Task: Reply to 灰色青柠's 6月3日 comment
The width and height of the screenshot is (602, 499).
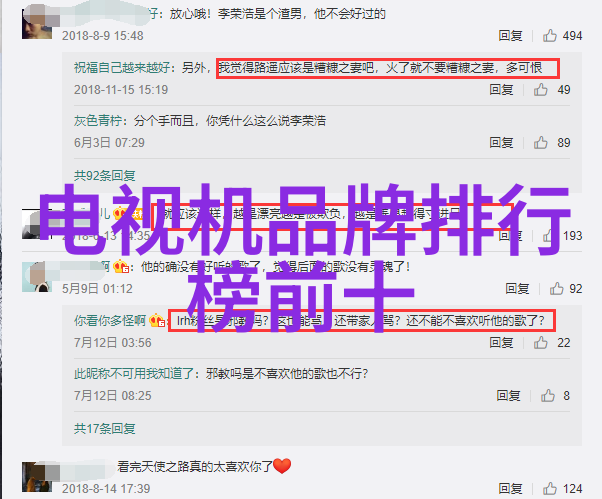Action: click(501, 142)
